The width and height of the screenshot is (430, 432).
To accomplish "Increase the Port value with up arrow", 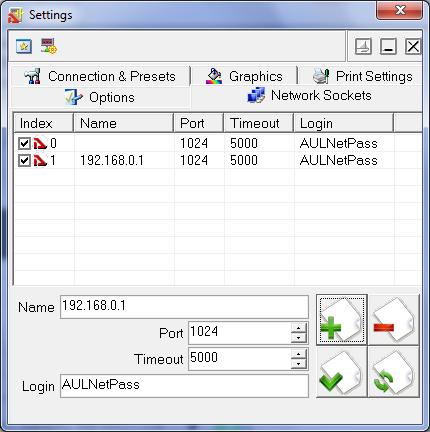I will click(298, 328).
